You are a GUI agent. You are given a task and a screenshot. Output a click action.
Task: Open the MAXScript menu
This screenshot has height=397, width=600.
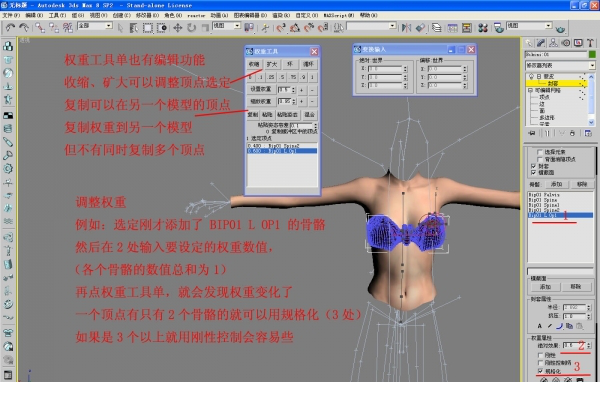[339, 15]
